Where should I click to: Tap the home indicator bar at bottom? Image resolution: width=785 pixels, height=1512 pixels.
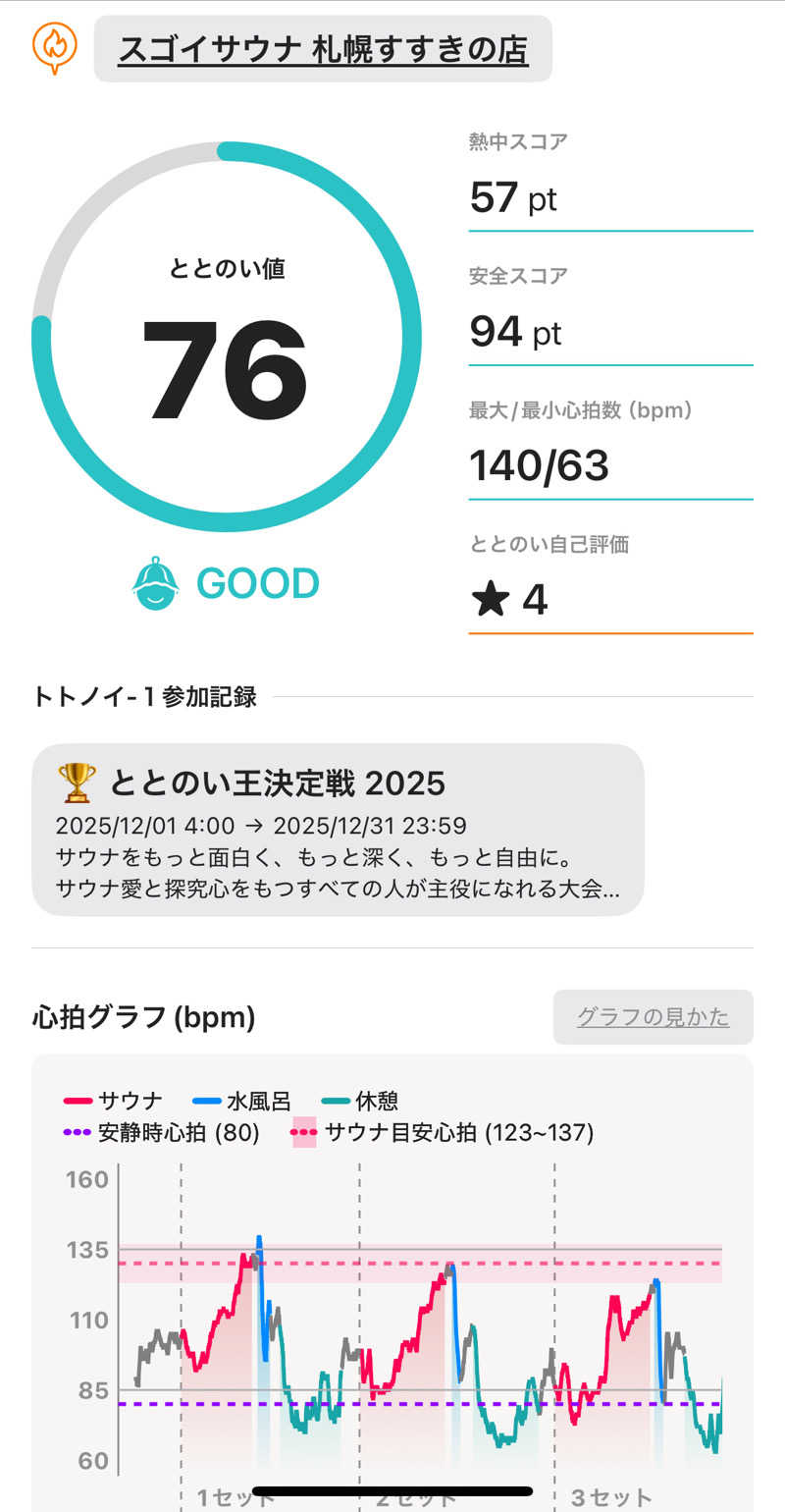[x=392, y=1491]
